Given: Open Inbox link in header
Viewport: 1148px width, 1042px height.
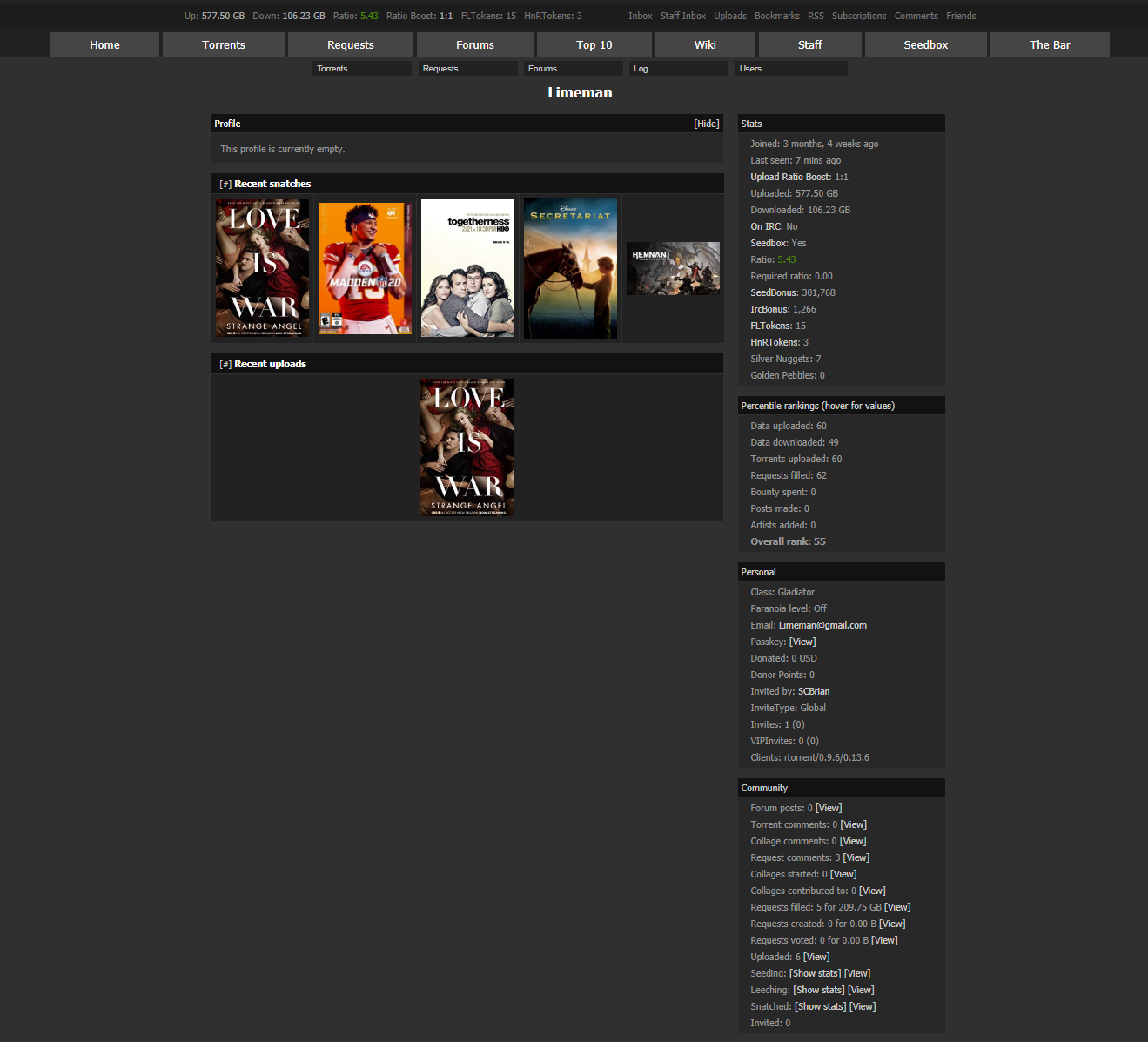Looking at the screenshot, I should pos(641,16).
